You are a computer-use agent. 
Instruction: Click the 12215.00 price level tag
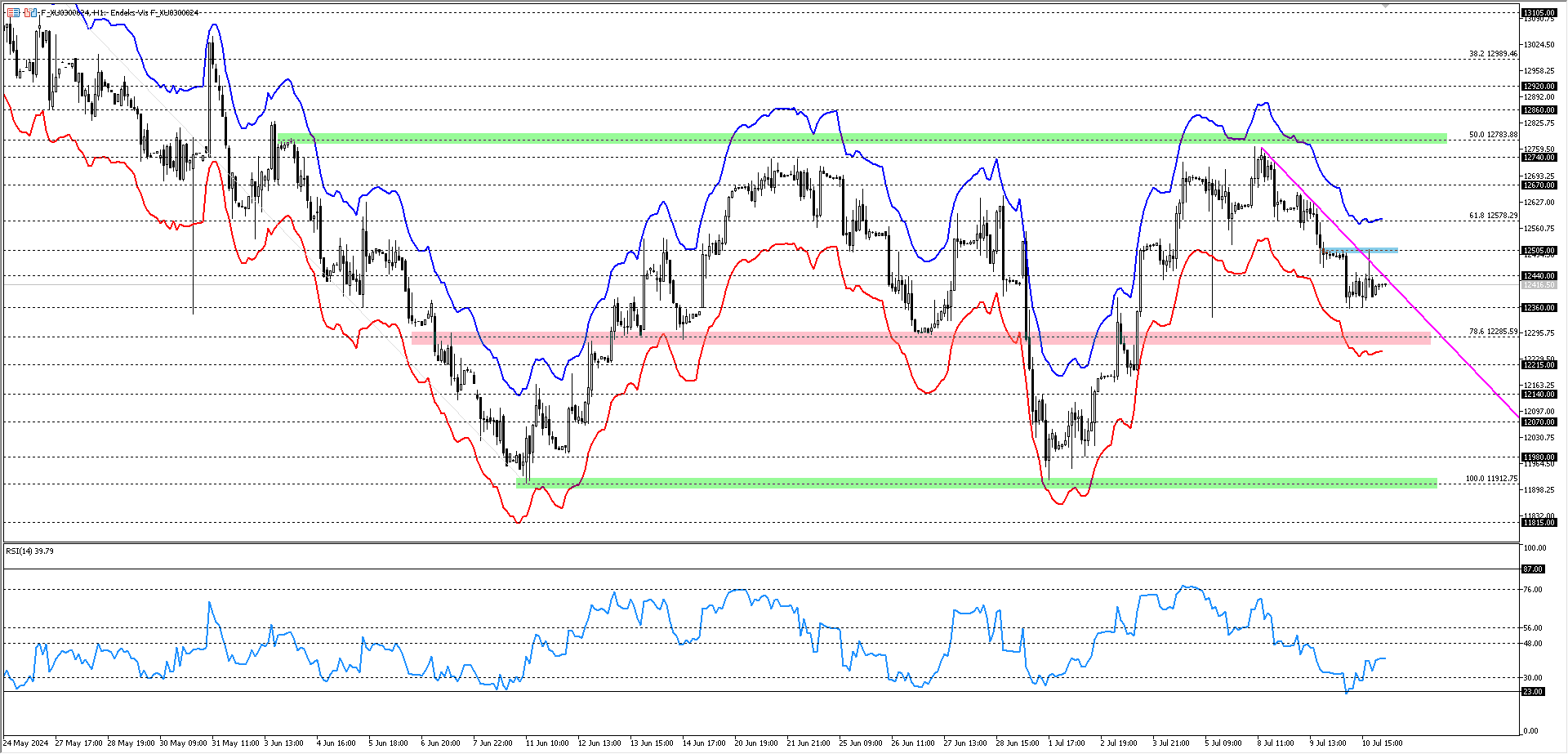click(x=1539, y=365)
